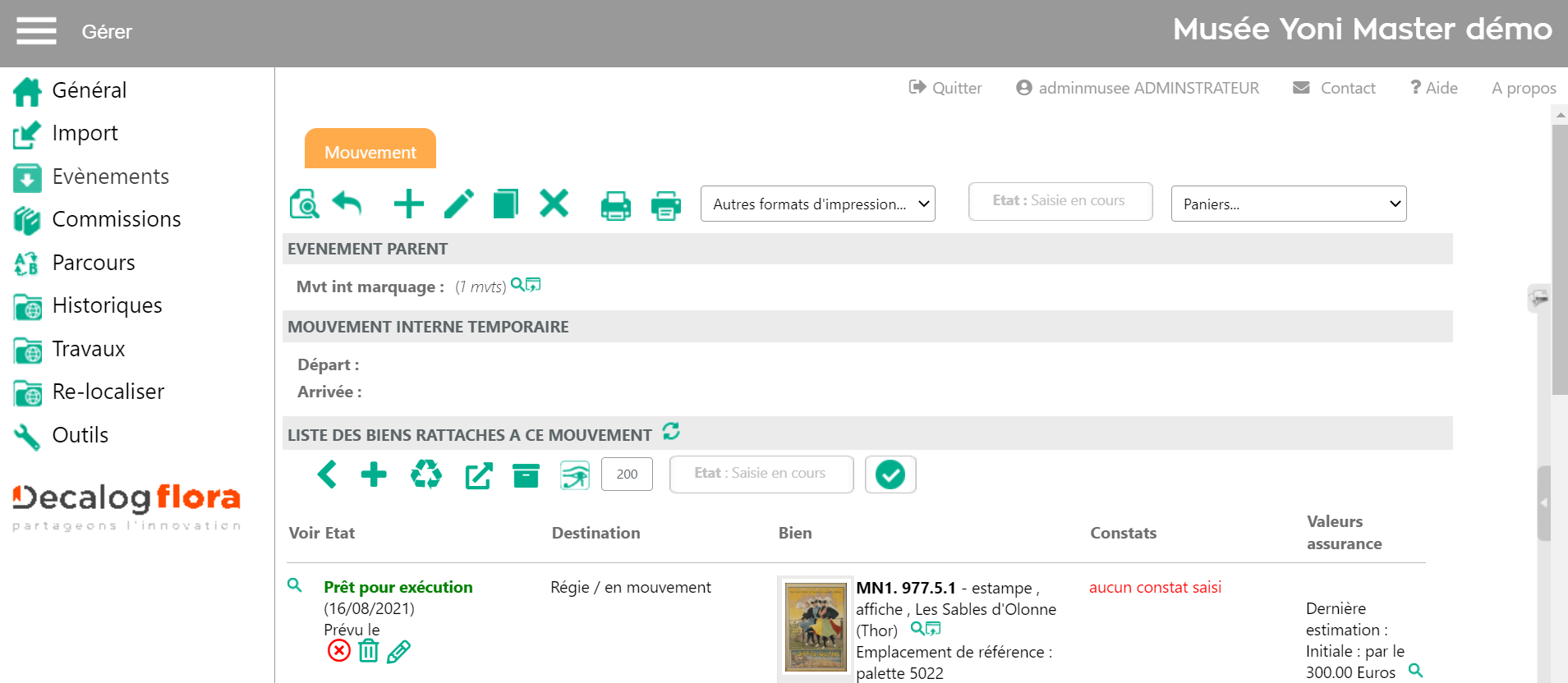This screenshot has width=1568, height=683.
Task: Delete the mouvement with X icon
Action: click(554, 203)
